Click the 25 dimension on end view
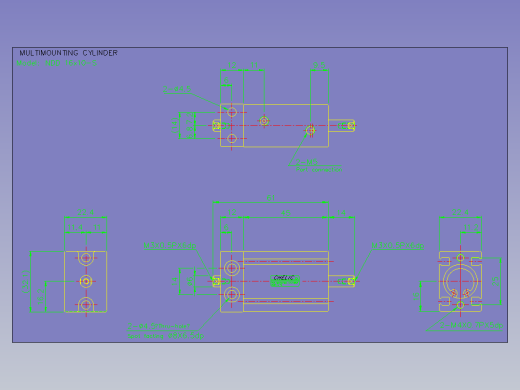 (x=496, y=281)
